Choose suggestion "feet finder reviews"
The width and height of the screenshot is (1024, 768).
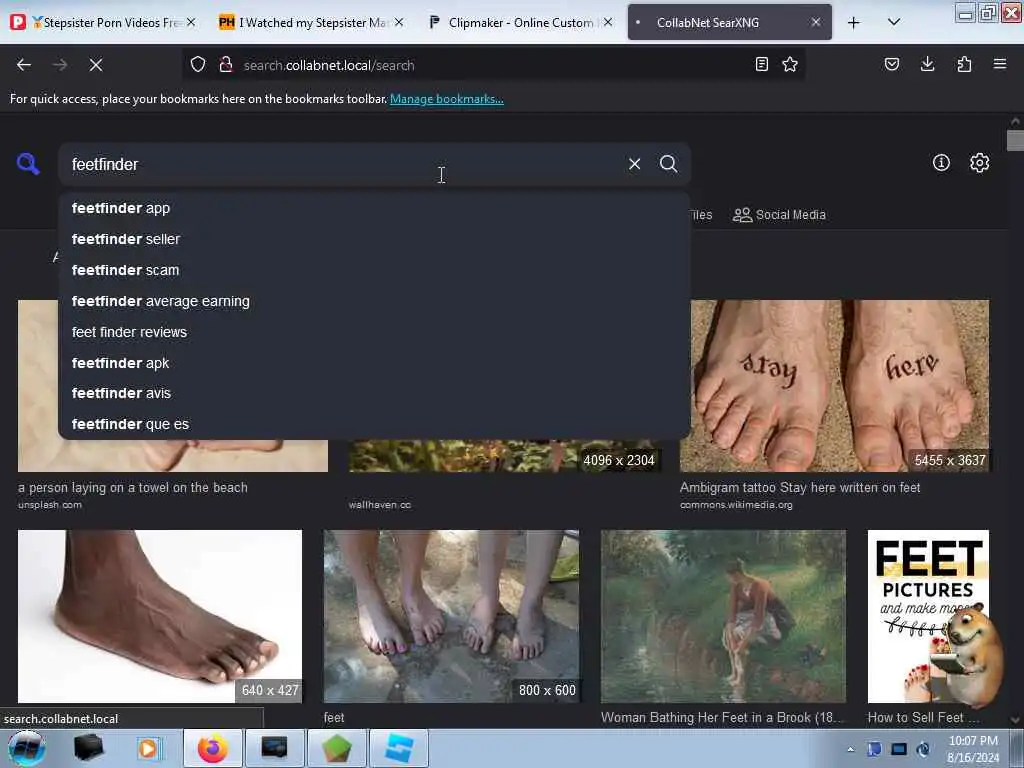374,332
